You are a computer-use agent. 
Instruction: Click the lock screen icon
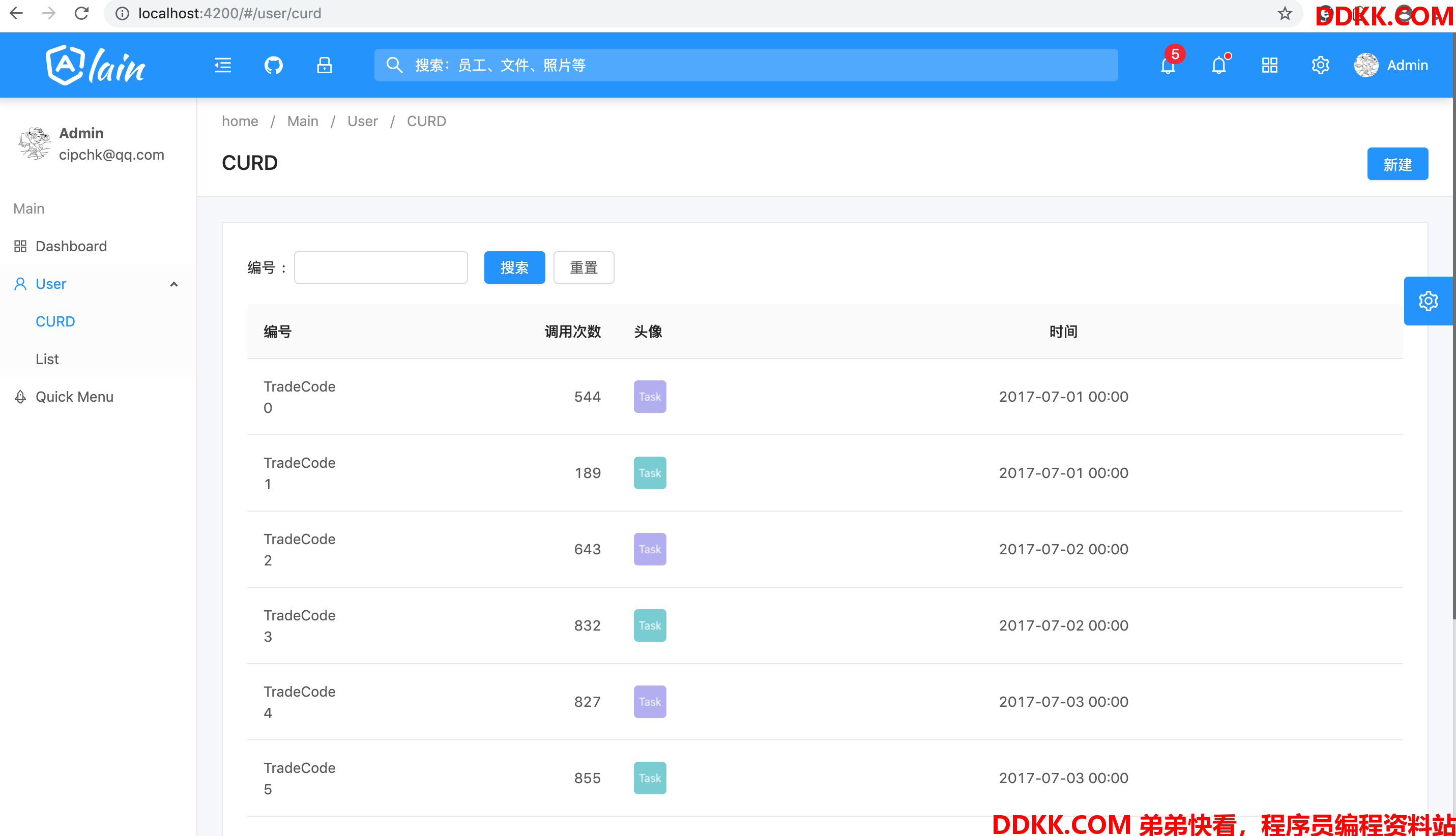tap(325, 65)
